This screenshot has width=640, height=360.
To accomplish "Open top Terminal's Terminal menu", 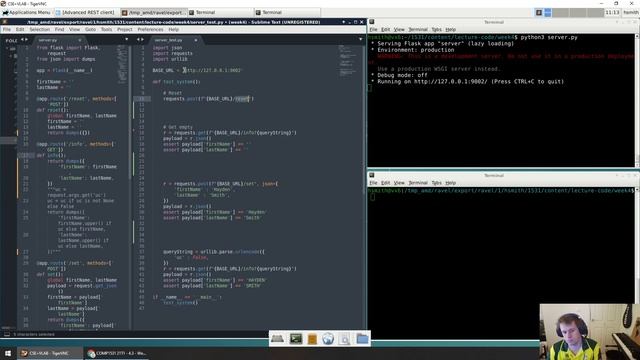I will tap(418, 29).
